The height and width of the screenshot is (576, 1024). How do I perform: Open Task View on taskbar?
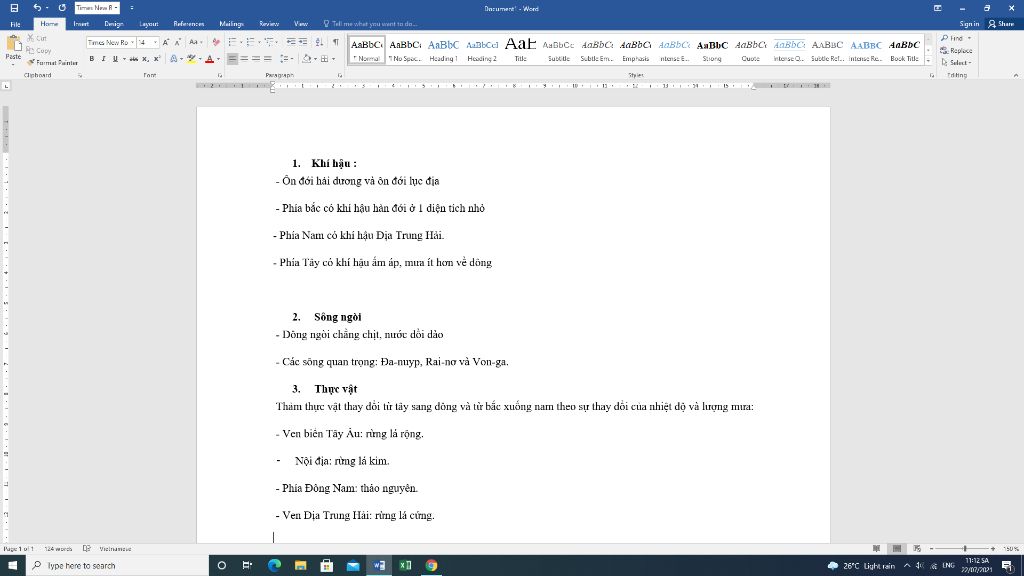[x=247, y=566]
